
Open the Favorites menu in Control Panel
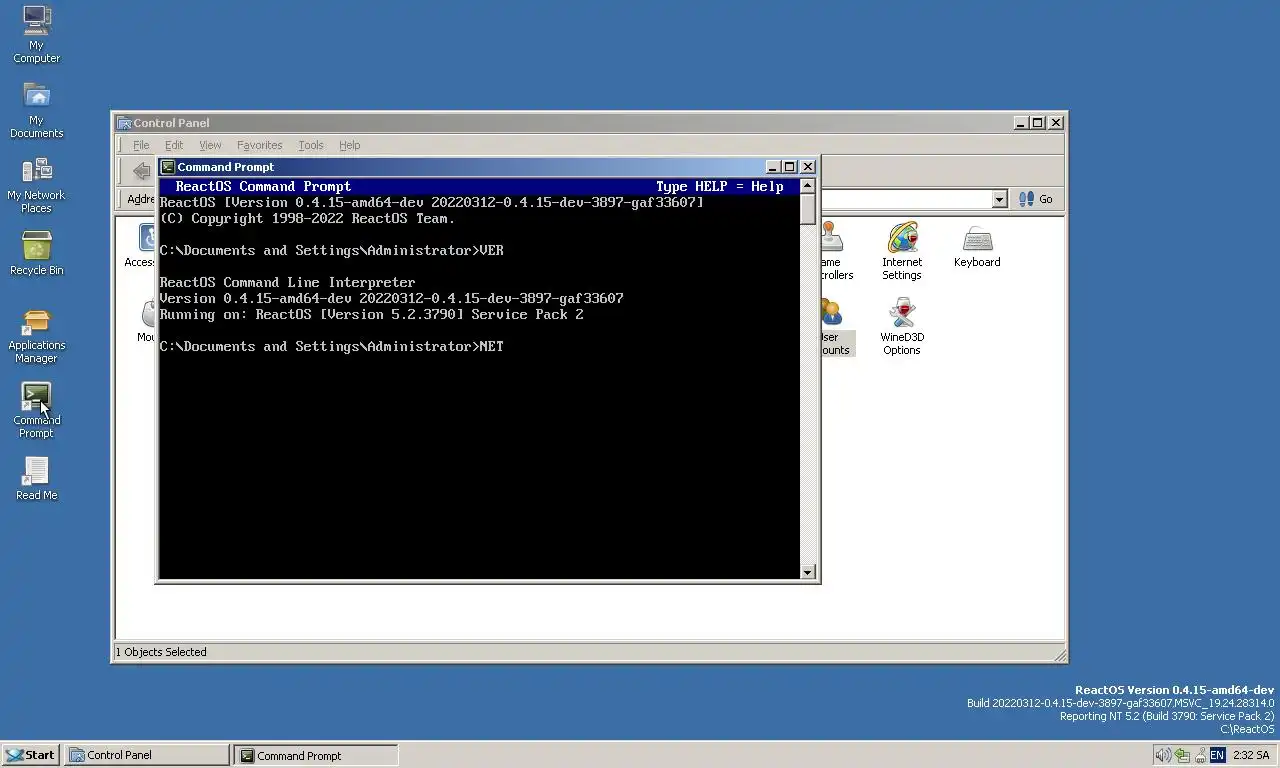click(259, 145)
